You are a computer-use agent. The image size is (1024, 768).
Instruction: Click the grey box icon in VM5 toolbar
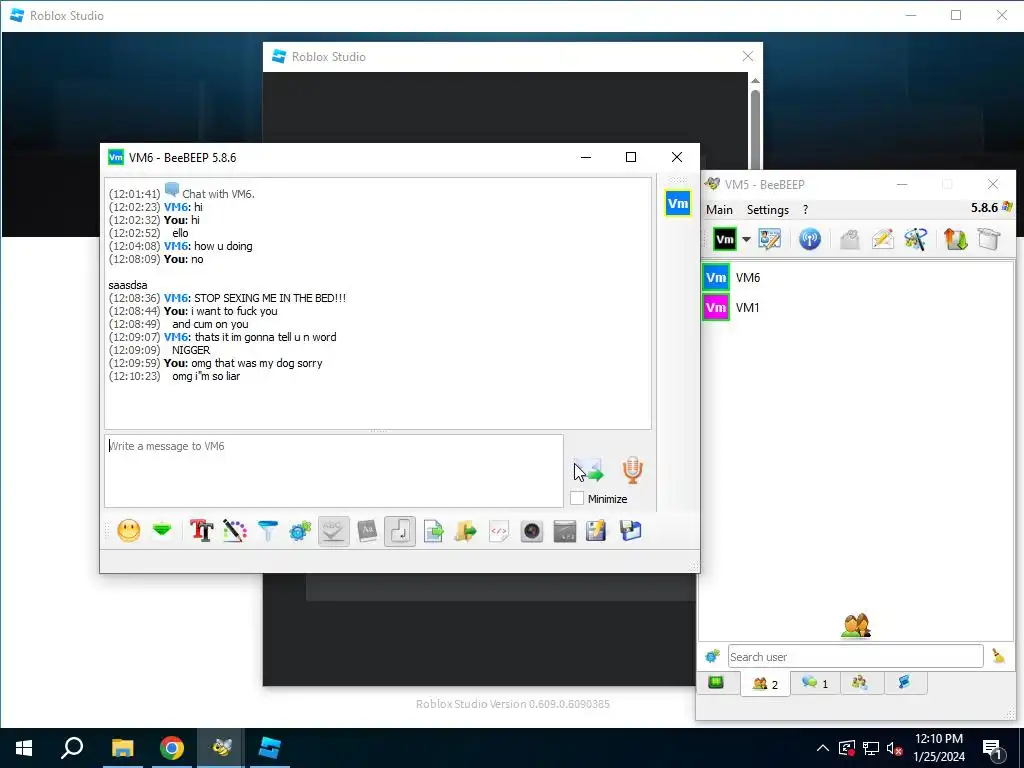989,239
